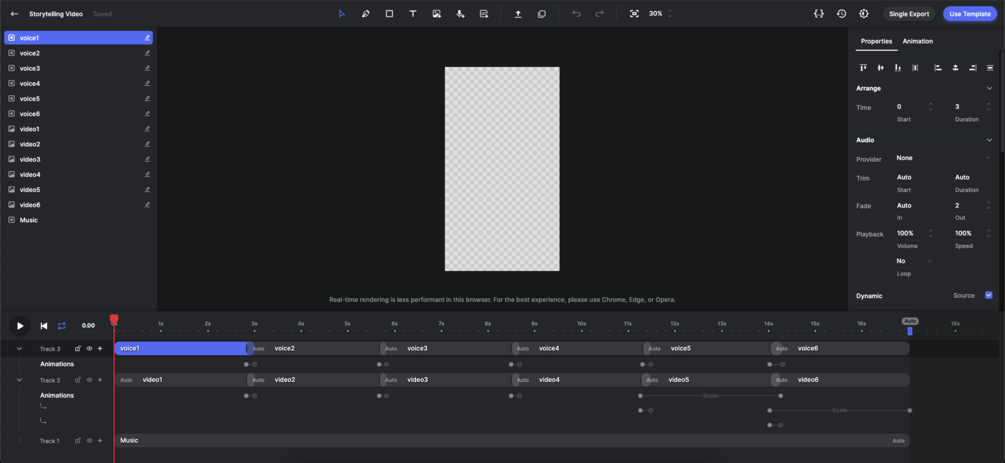Click the back arrow beside Storytelling Video
Viewport: 1005px width, 463px height.
pos(15,13)
